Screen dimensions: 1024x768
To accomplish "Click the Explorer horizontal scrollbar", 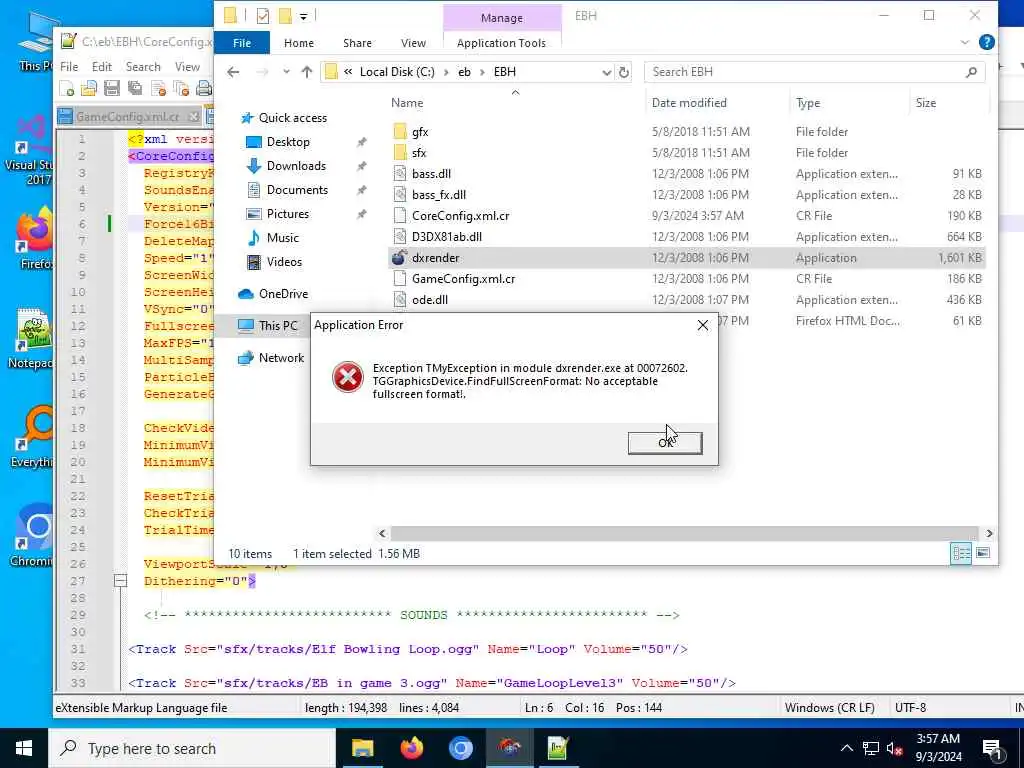I will pyautogui.click(x=684, y=534).
